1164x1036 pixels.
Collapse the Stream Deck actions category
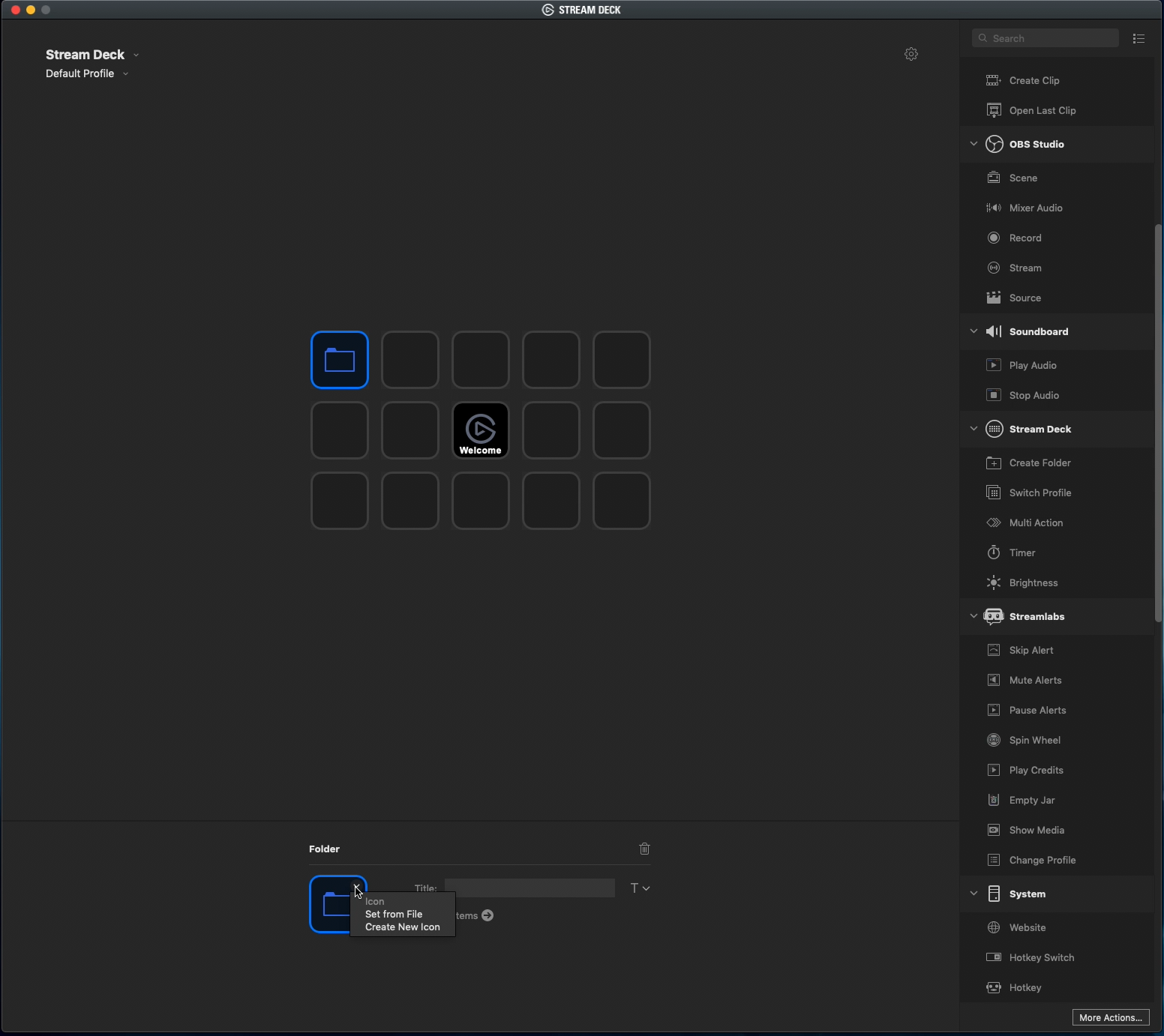click(x=973, y=429)
